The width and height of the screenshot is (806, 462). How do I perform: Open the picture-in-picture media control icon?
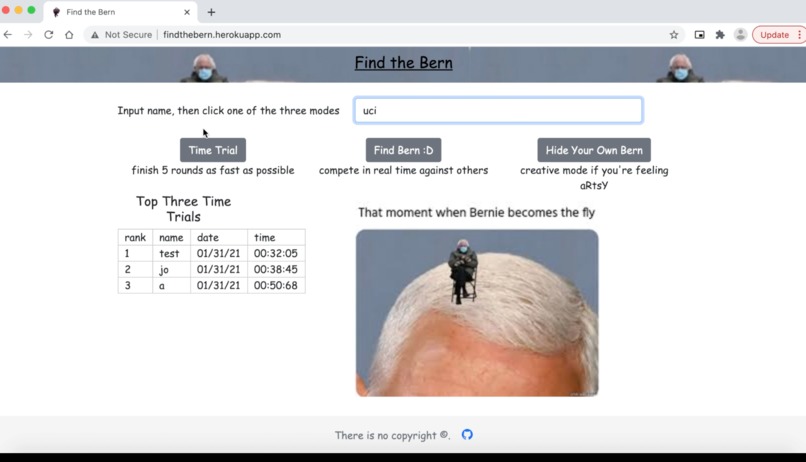(x=699, y=34)
